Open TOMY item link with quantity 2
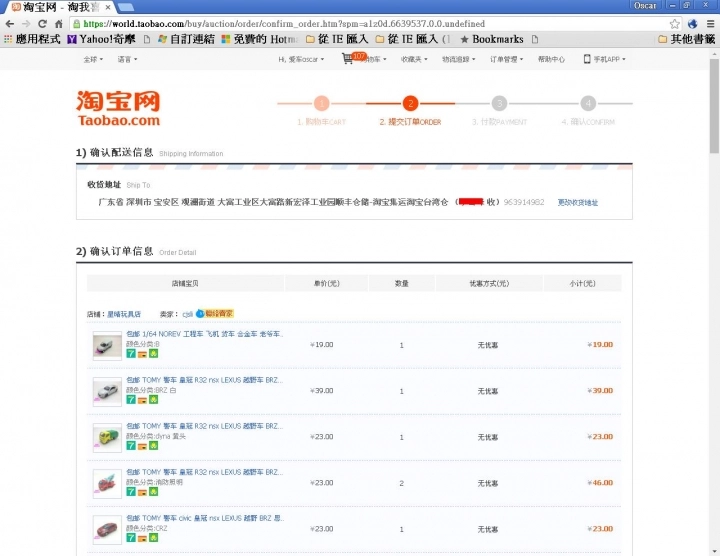 205,472
